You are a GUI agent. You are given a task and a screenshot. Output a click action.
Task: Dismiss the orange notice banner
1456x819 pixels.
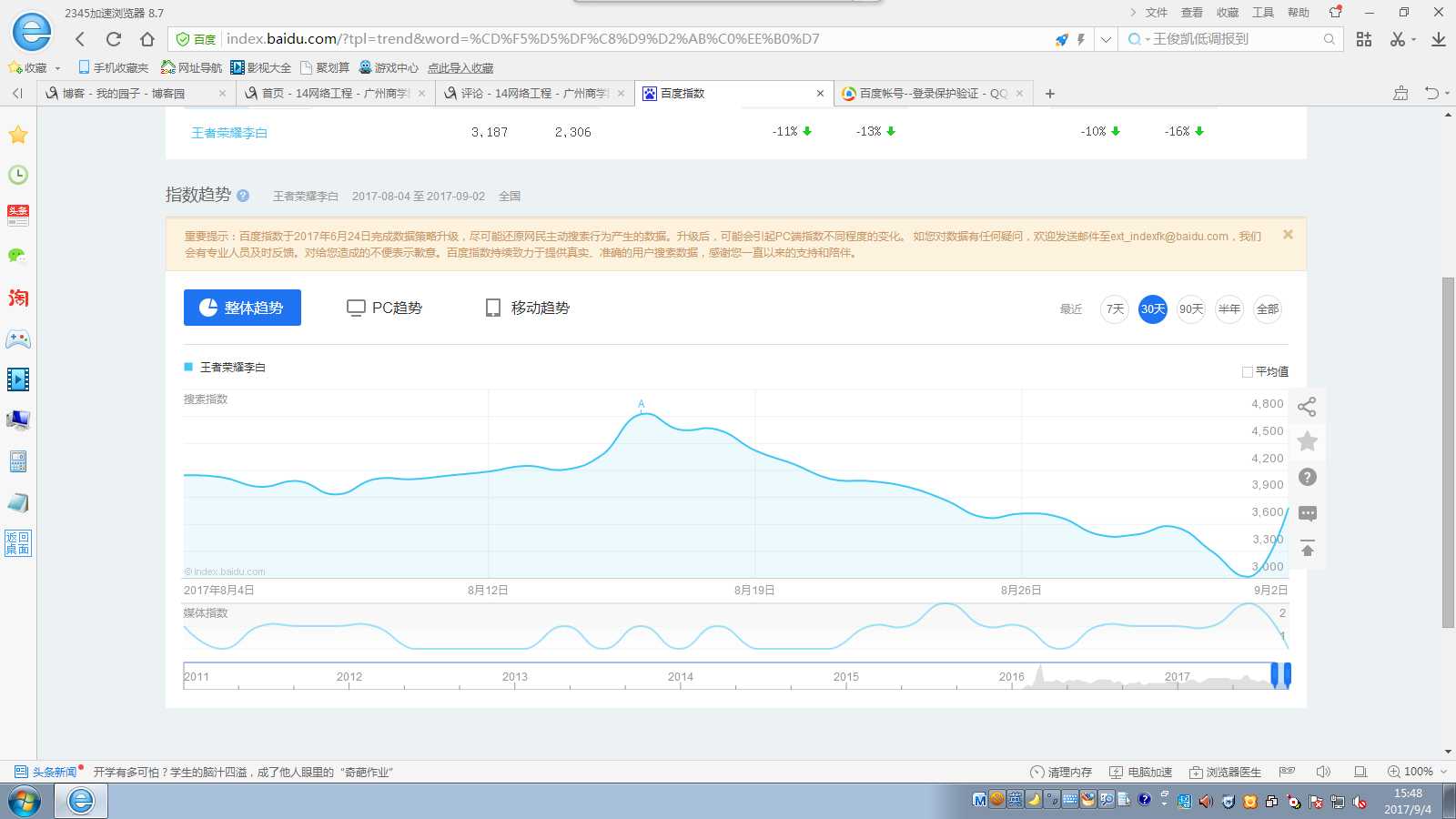pyautogui.click(x=1288, y=235)
